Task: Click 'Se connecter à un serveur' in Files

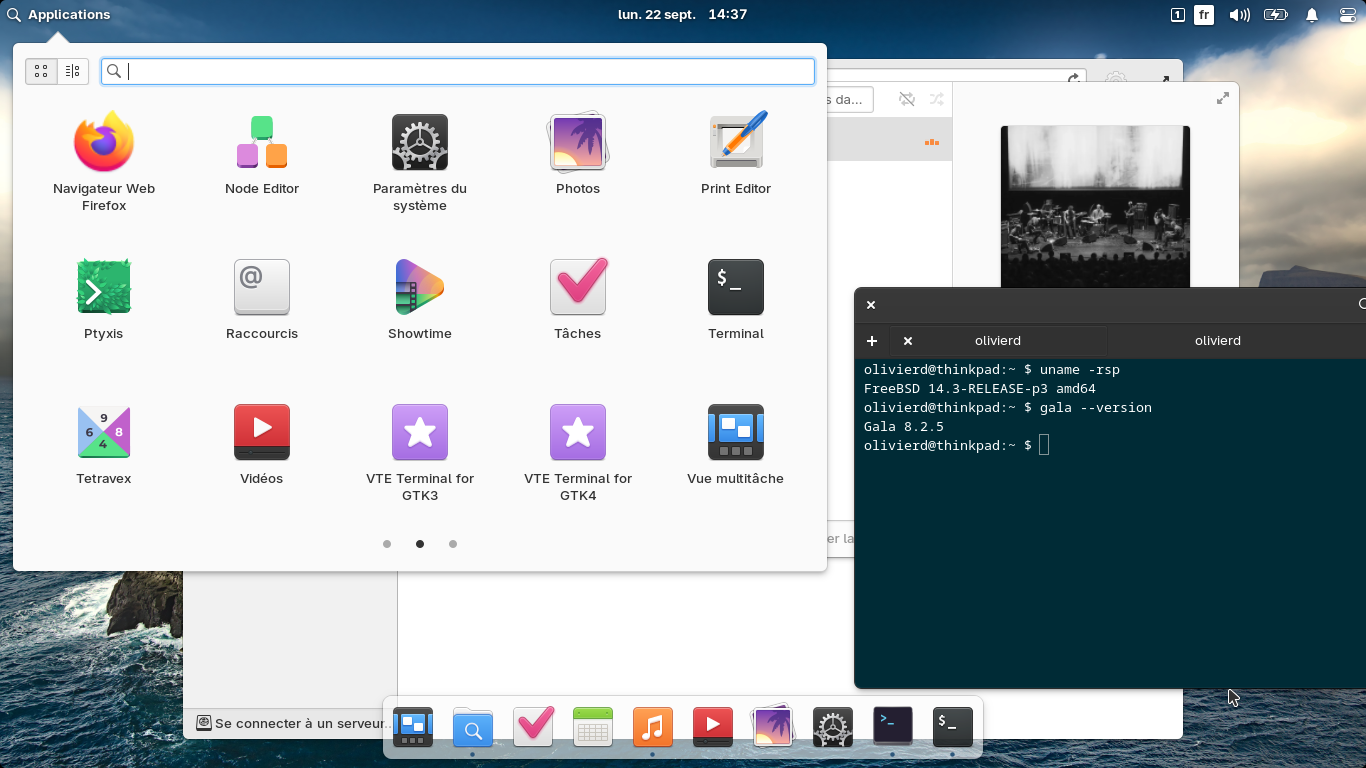Action: click(x=300, y=723)
